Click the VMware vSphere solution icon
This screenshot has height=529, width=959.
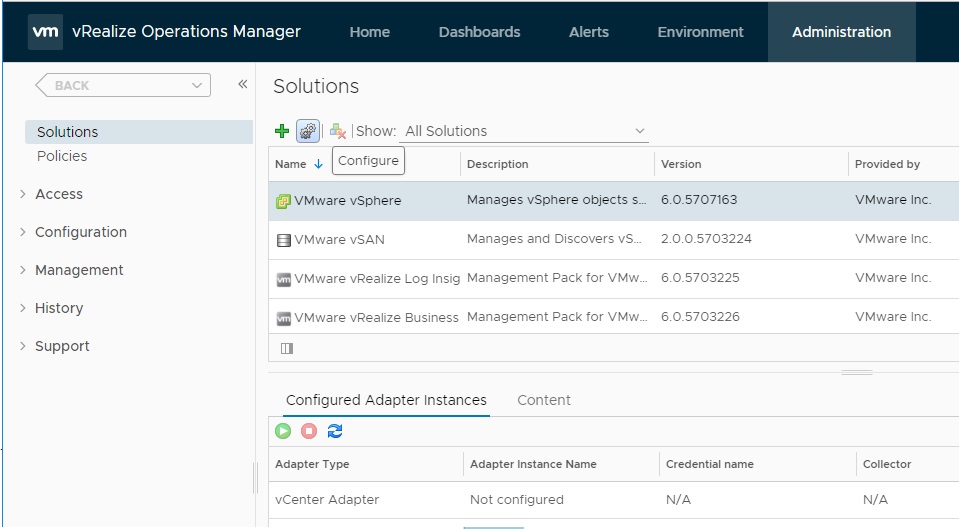click(x=283, y=201)
